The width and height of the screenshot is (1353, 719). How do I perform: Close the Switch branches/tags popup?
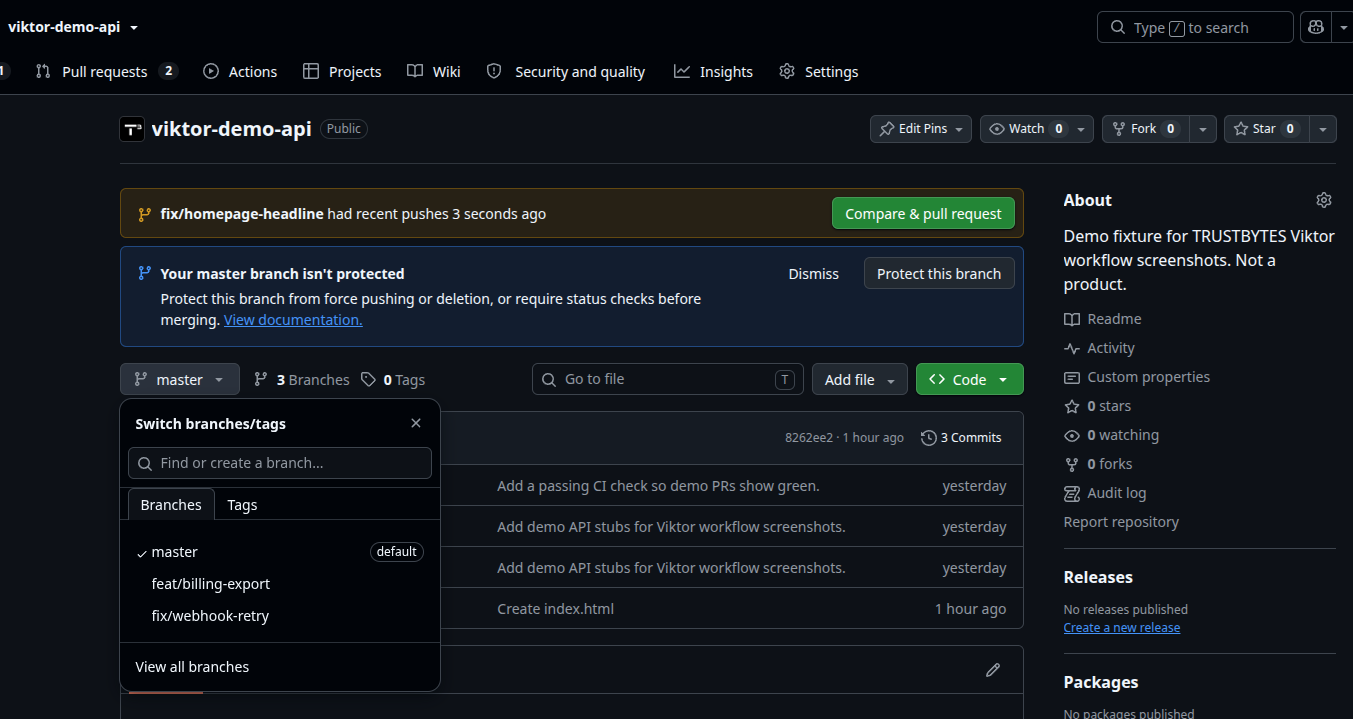click(416, 424)
